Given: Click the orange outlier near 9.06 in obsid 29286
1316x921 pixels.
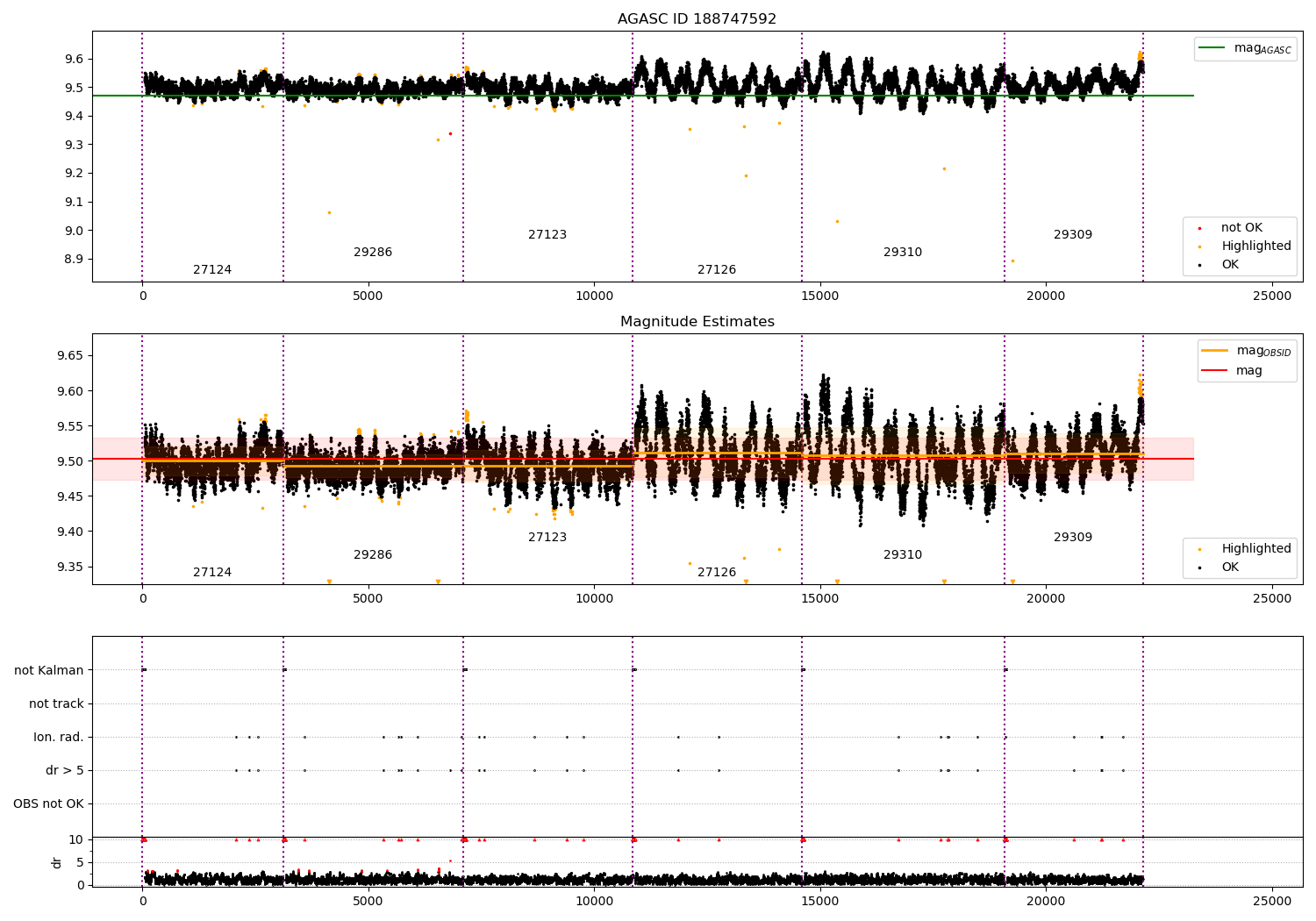Looking at the screenshot, I should pyautogui.click(x=329, y=212).
